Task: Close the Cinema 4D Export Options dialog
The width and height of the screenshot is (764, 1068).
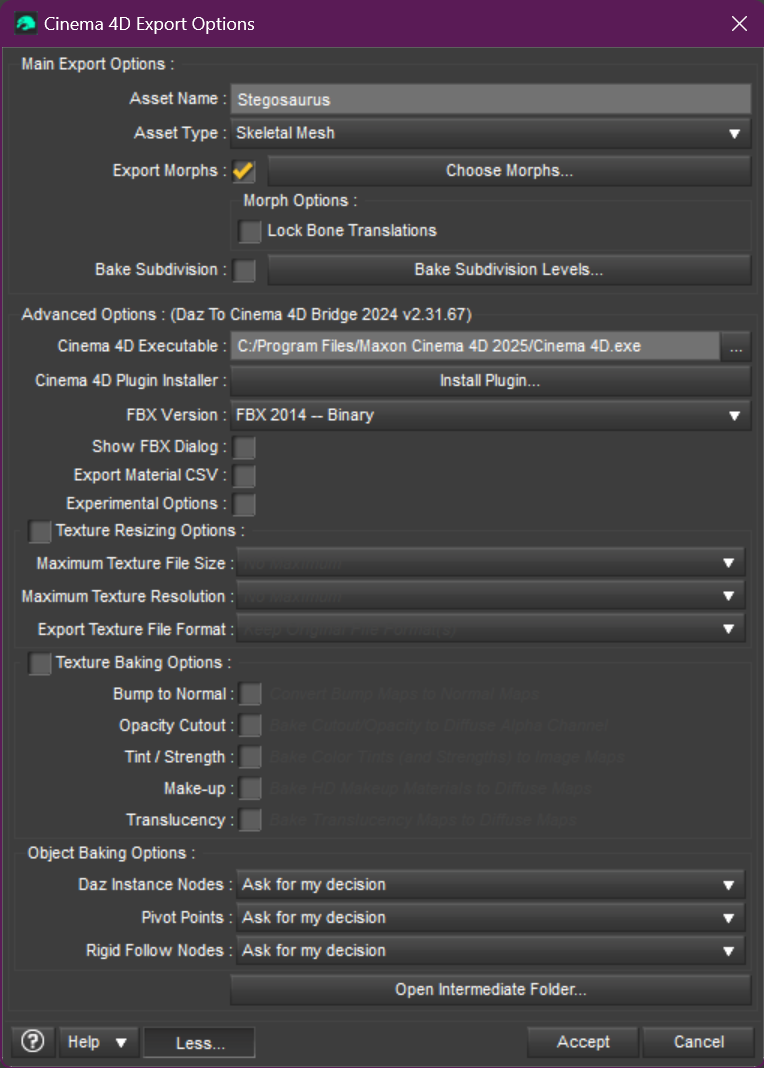Action: tap(739, 24)
